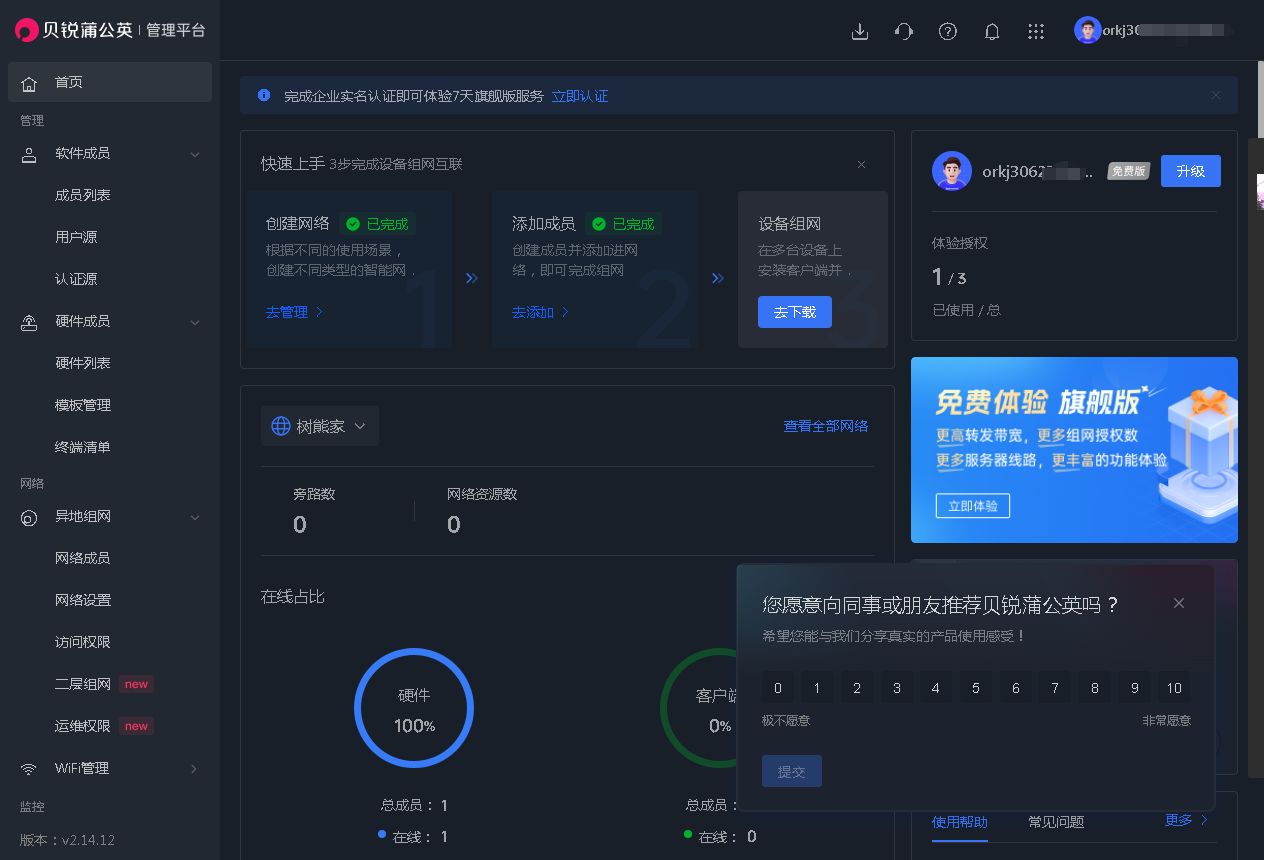Screen dimensions: 1264x860
Task: Click the 贝锐蒲公英 logo
Action: (75, 30)
